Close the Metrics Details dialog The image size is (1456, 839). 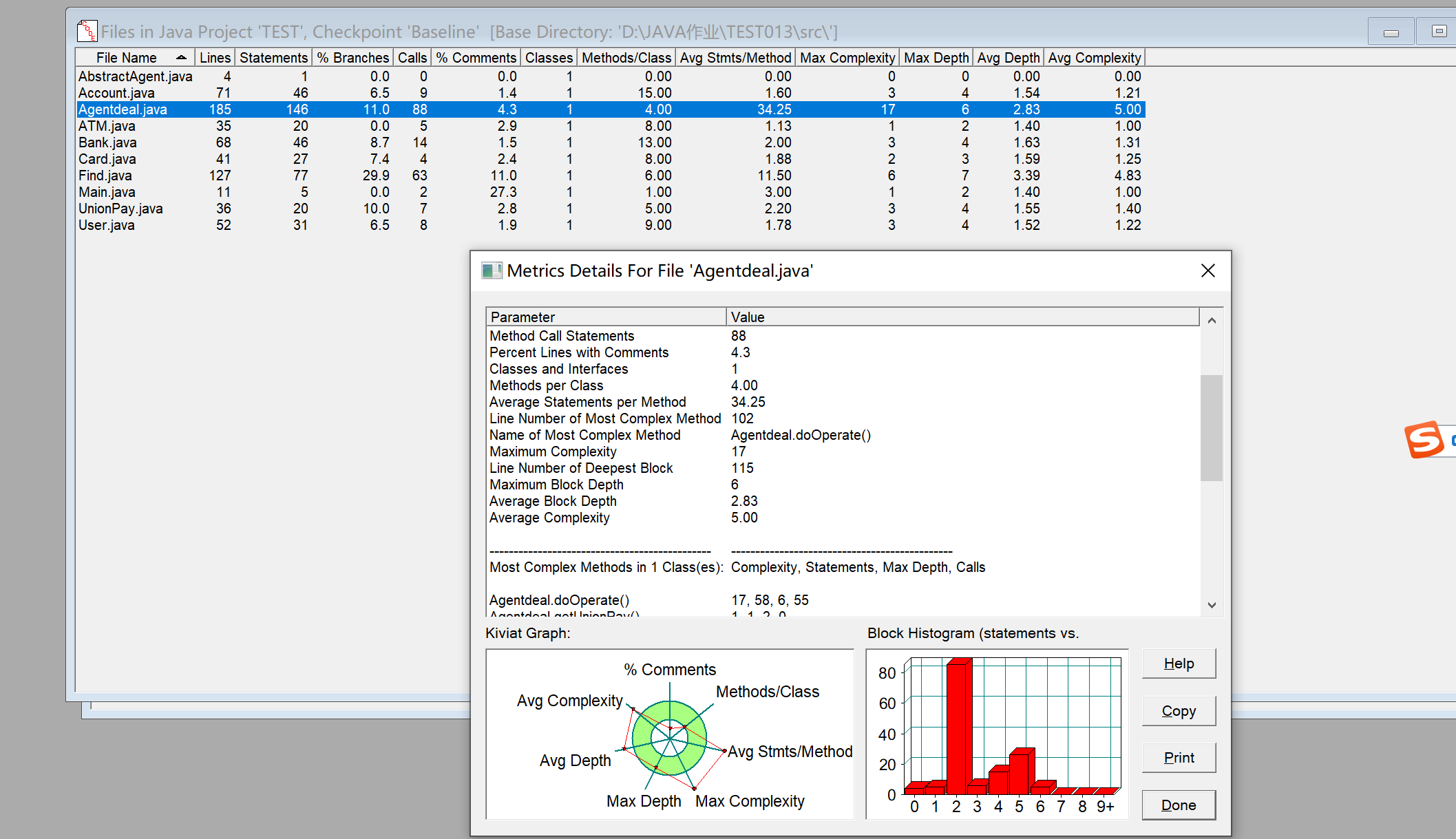click(1207, 270)
